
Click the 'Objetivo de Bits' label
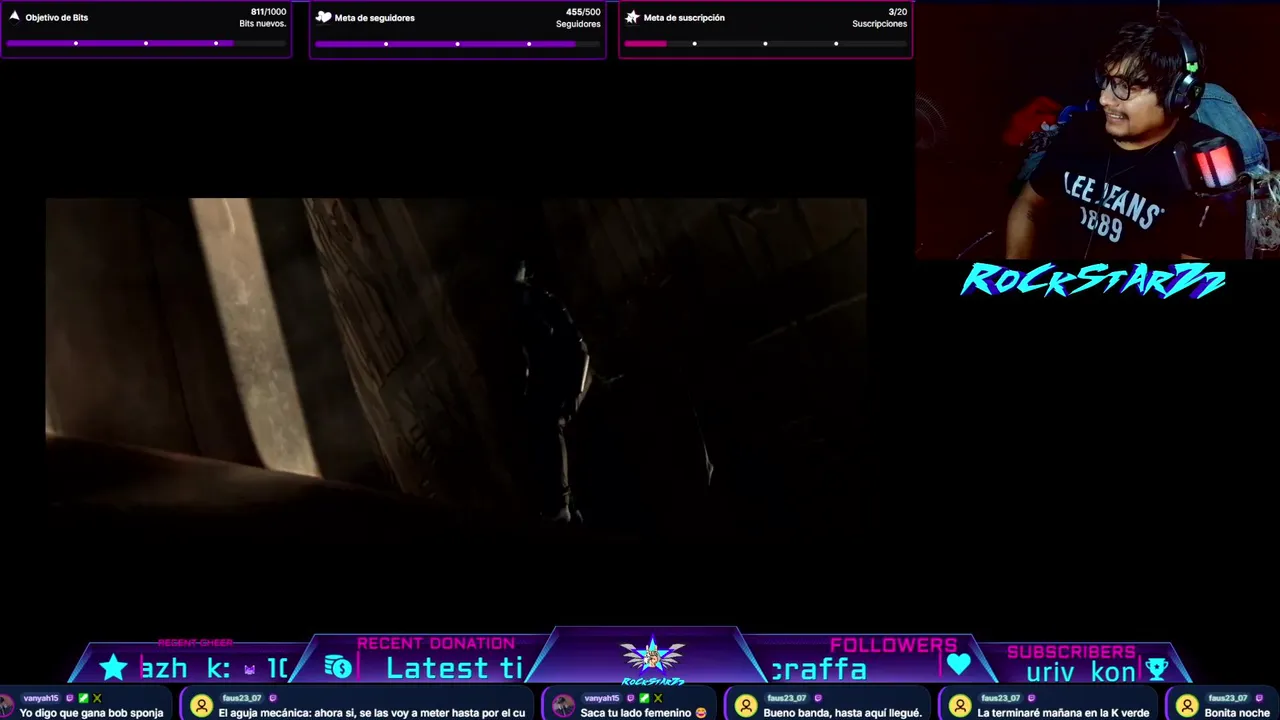point(57,18)
